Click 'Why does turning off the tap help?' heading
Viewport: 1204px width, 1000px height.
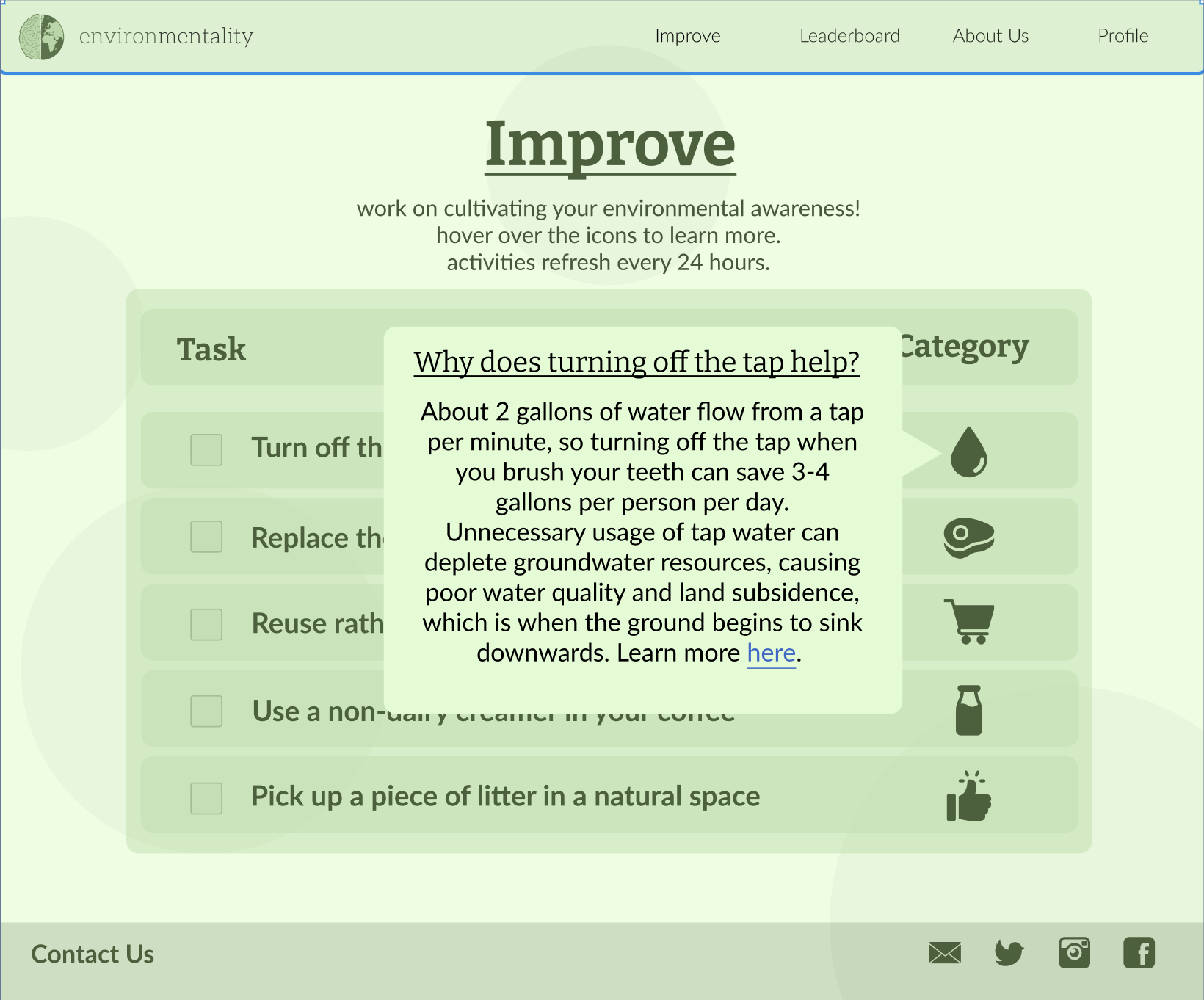click(637, 362)
